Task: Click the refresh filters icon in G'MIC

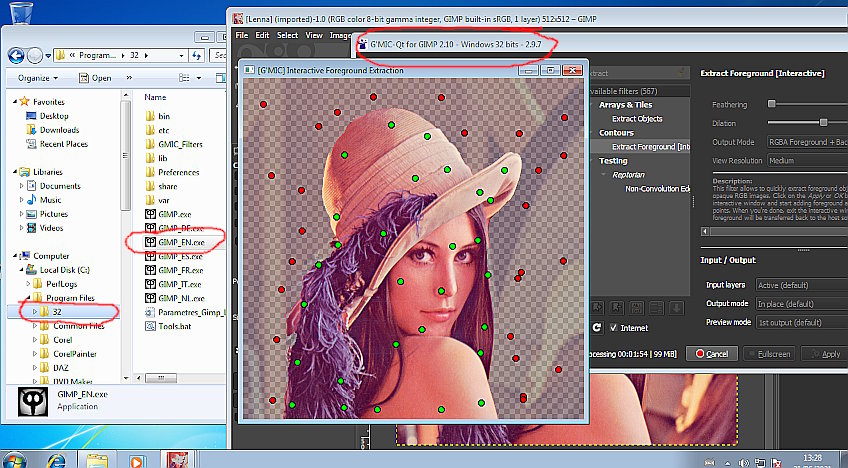Action: point(597,327)
